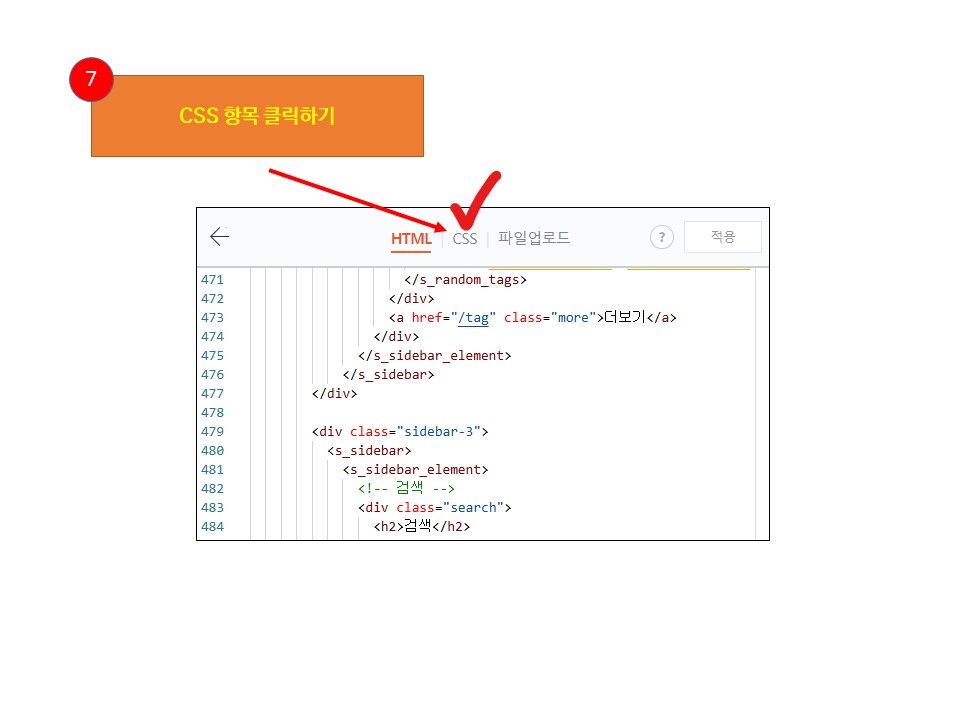Select line number 477
Viewport: 960px width, 720px height.
click(212, 394)
